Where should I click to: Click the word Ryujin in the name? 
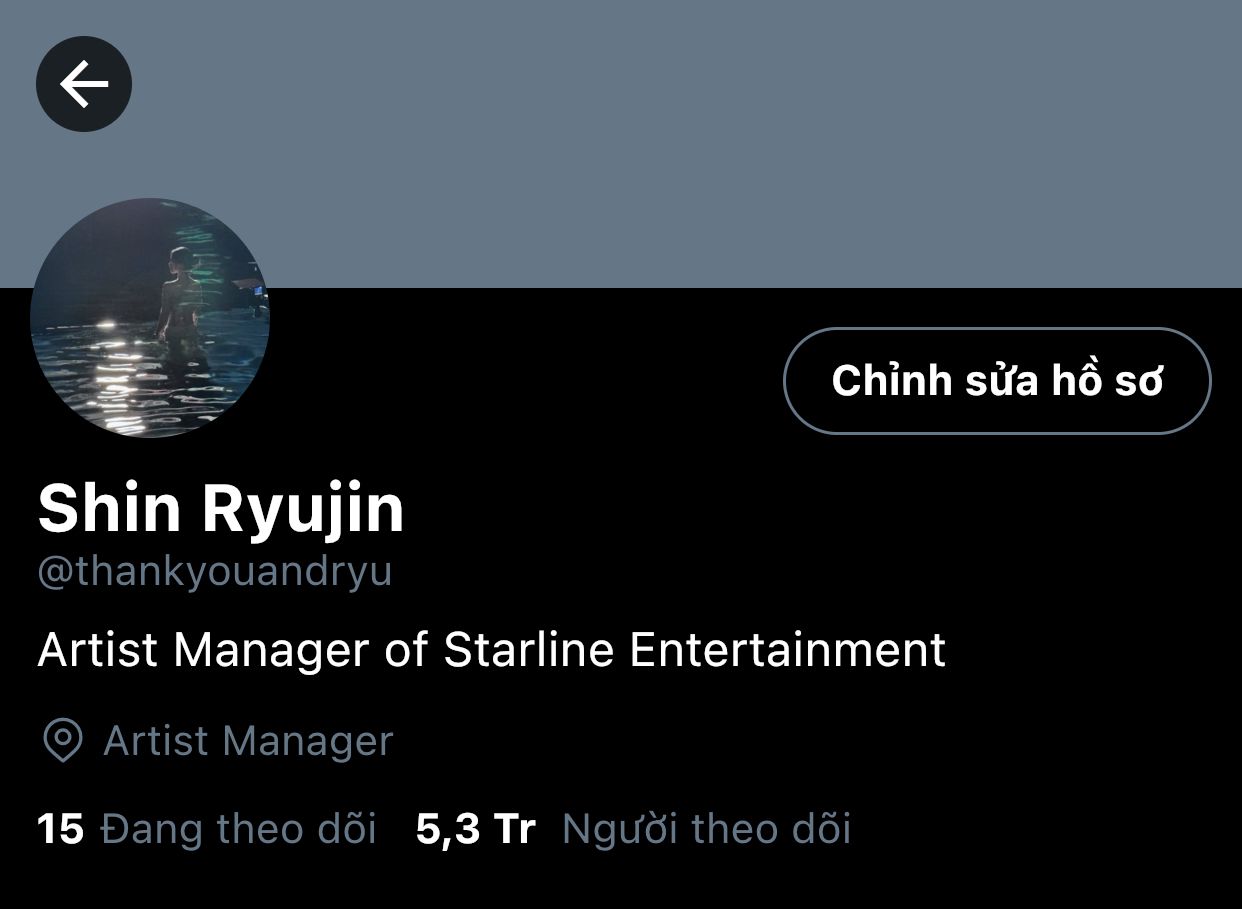304,509
